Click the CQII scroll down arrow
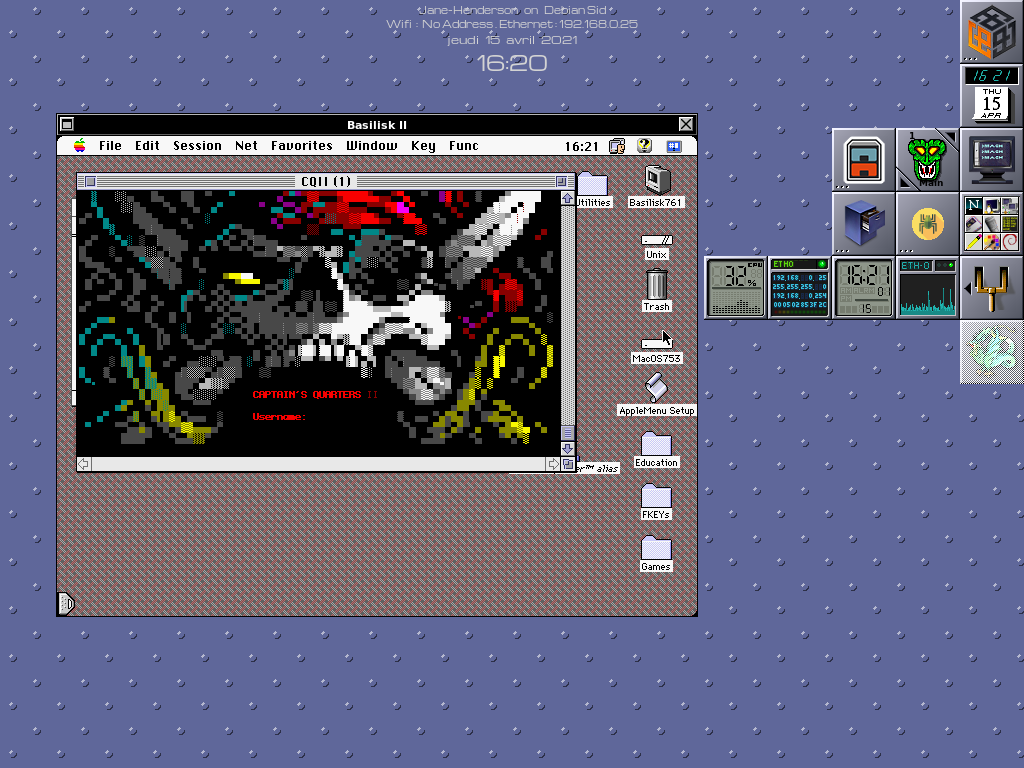 click(x=568, y=449)
